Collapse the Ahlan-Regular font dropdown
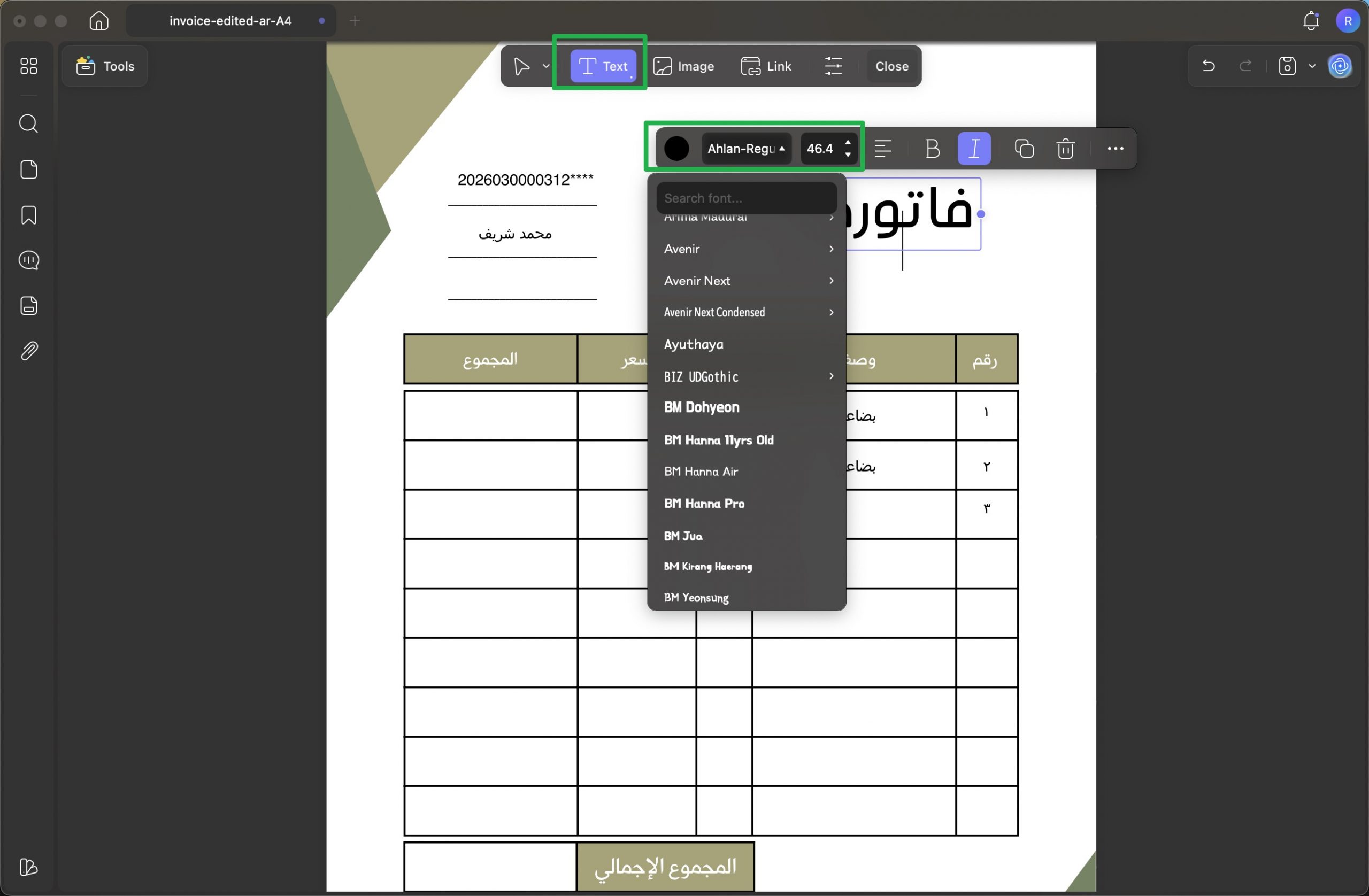Screen dimensions: 1369x896 [x=746, y=149]
